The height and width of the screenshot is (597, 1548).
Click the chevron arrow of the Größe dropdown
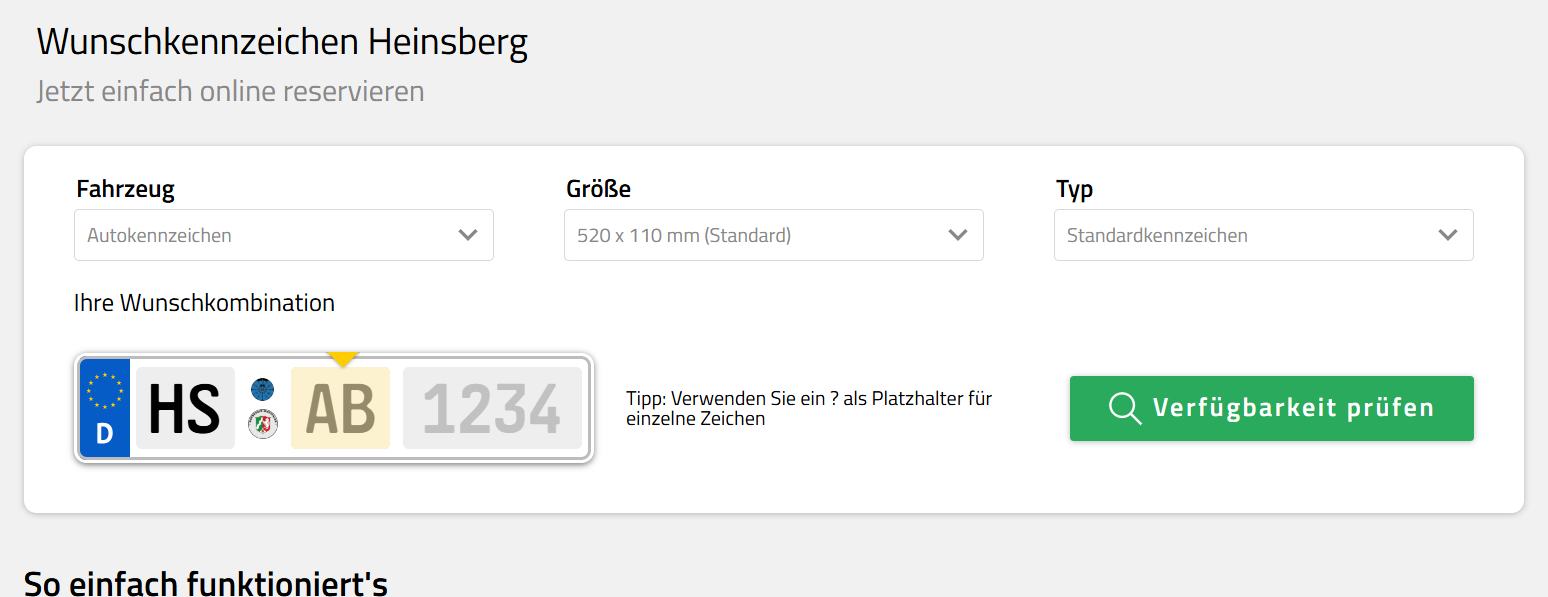(x=958, y=235)
